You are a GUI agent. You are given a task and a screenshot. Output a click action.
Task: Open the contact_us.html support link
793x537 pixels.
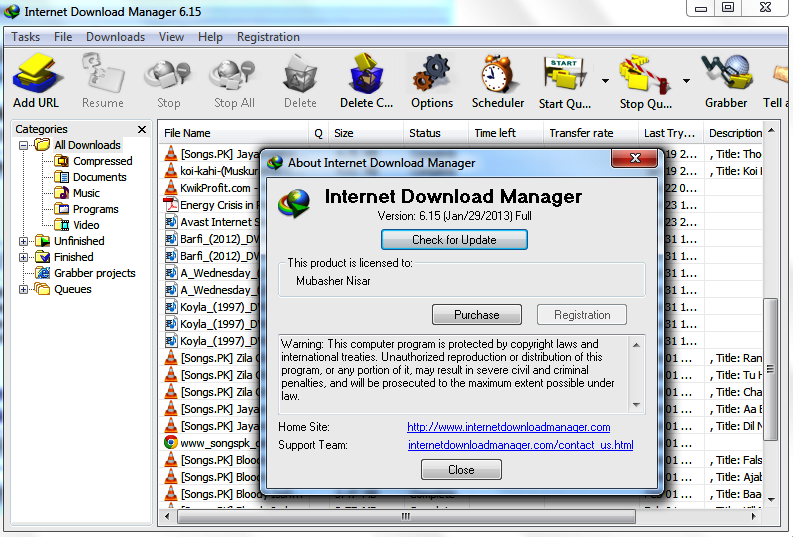tap(520, 445)
